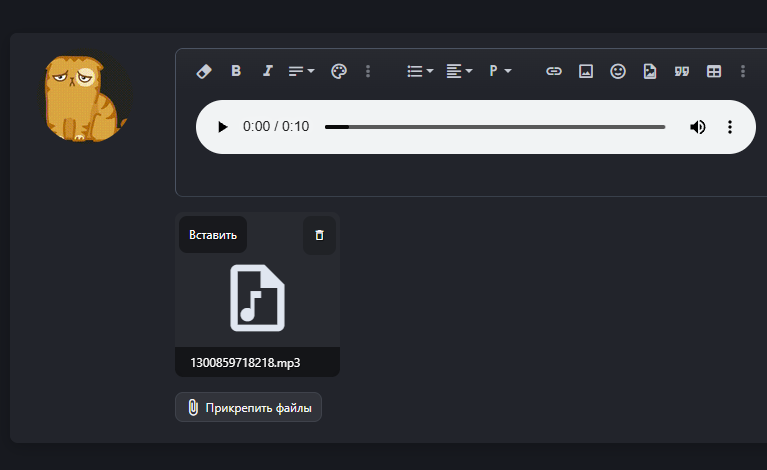Click the audio progress seek bar

pyautogui.click(x=495, y=127)
